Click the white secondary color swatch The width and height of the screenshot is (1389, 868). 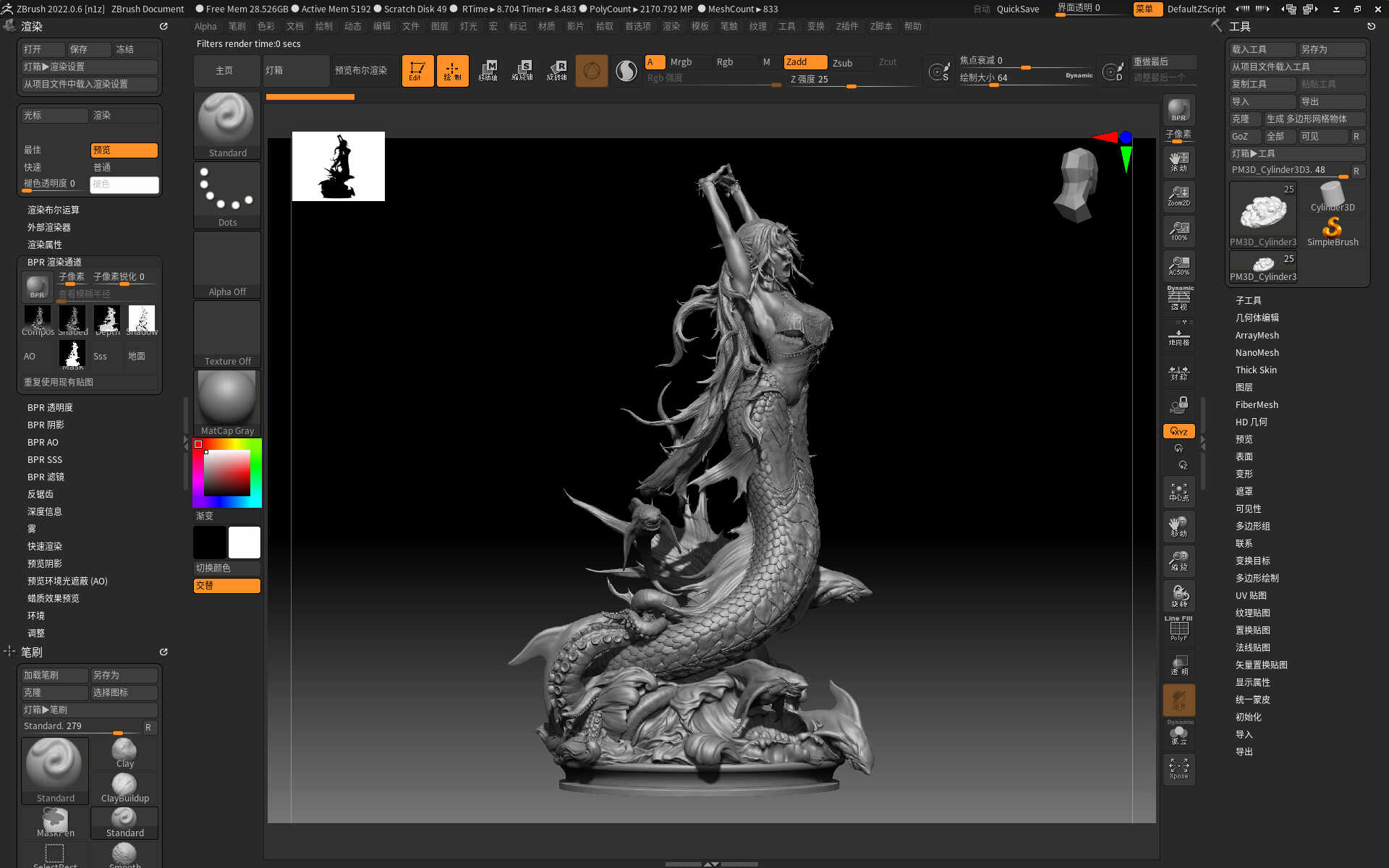pyautogui.click(x=245, y=542)
